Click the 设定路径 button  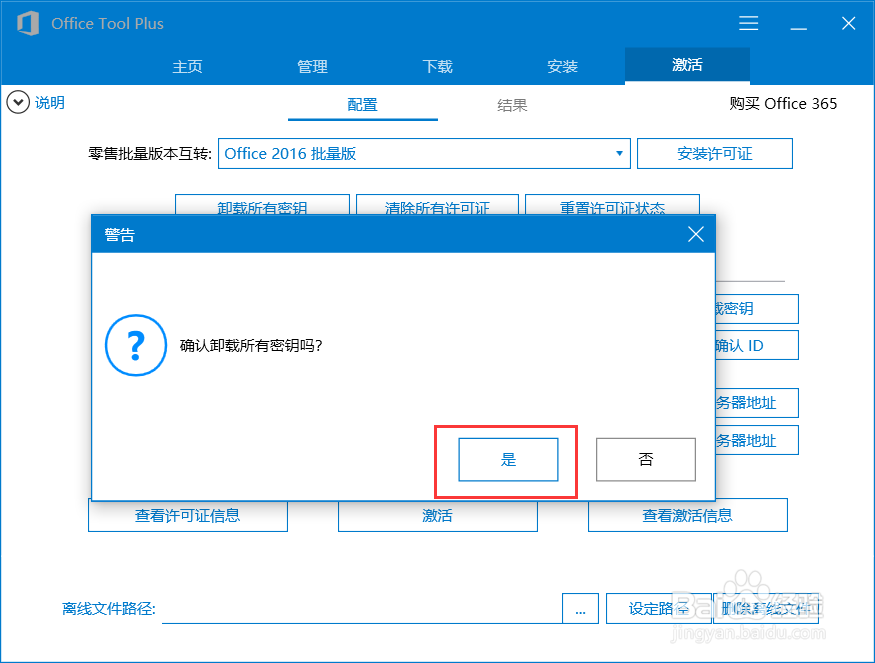(x=658, y=608)
